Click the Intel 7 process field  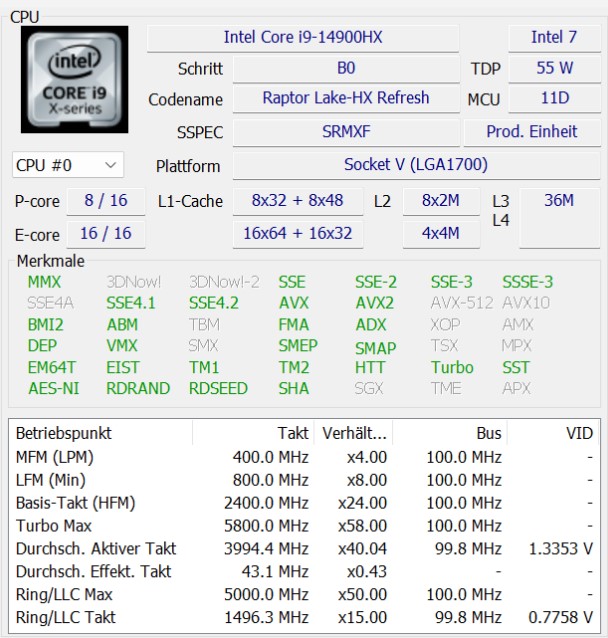click(x=554, y=37)
